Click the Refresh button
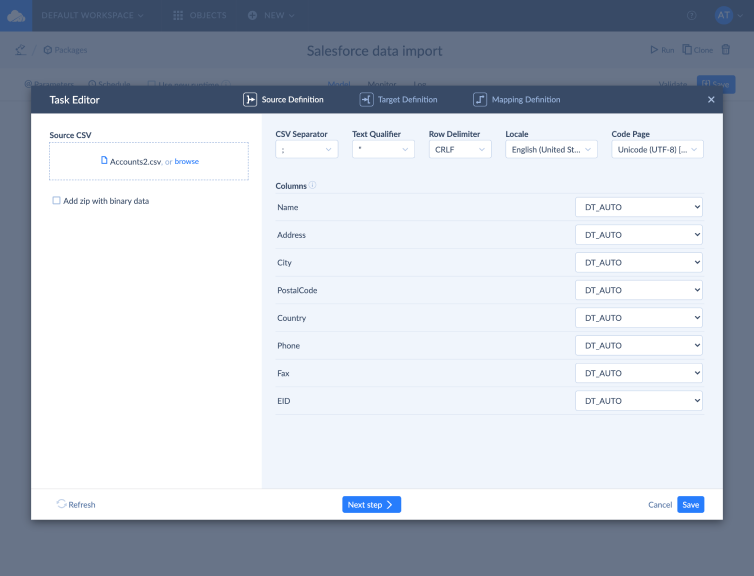 coord(76,504)
